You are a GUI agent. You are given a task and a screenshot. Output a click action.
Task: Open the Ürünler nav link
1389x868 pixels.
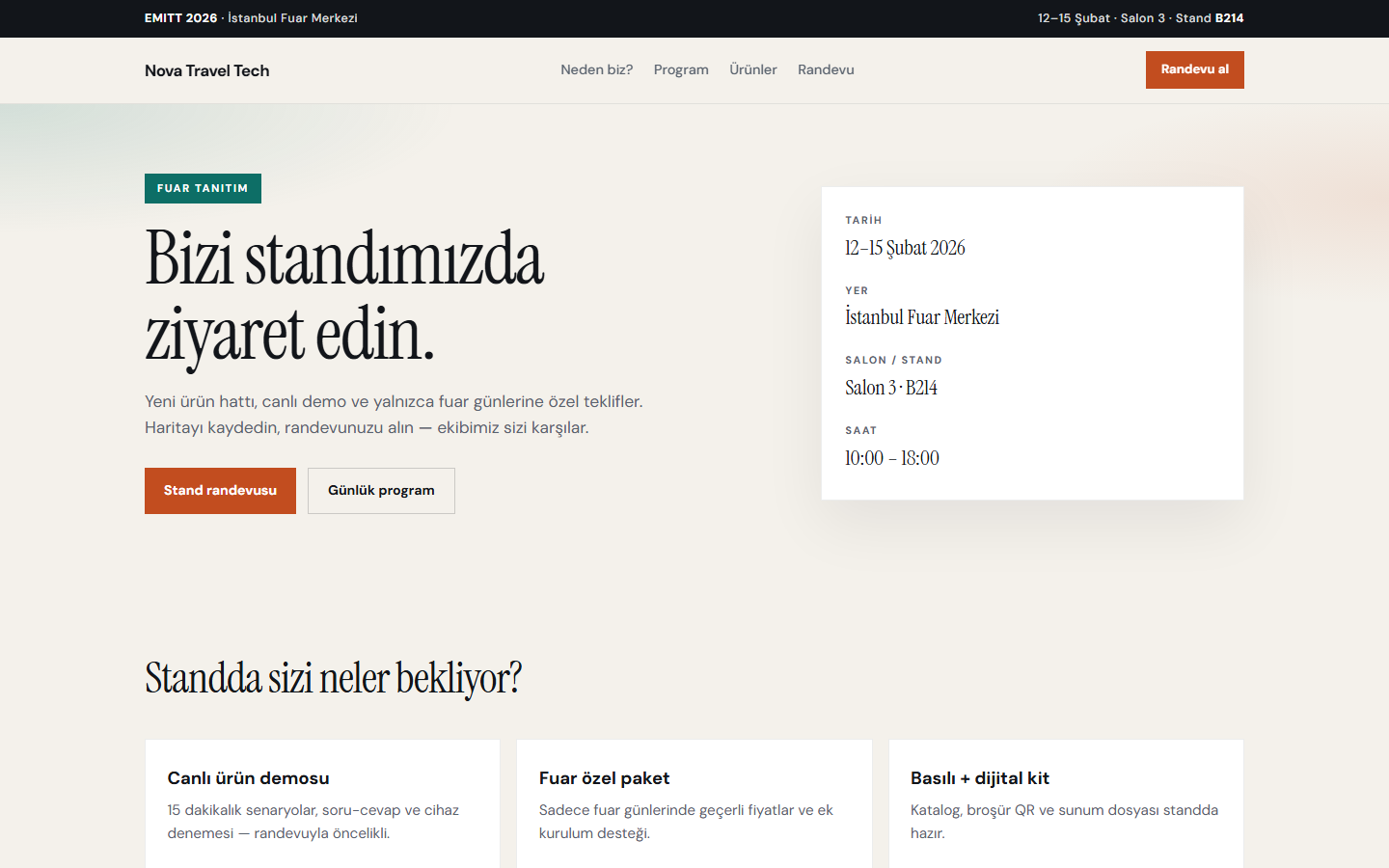point(753,69)
